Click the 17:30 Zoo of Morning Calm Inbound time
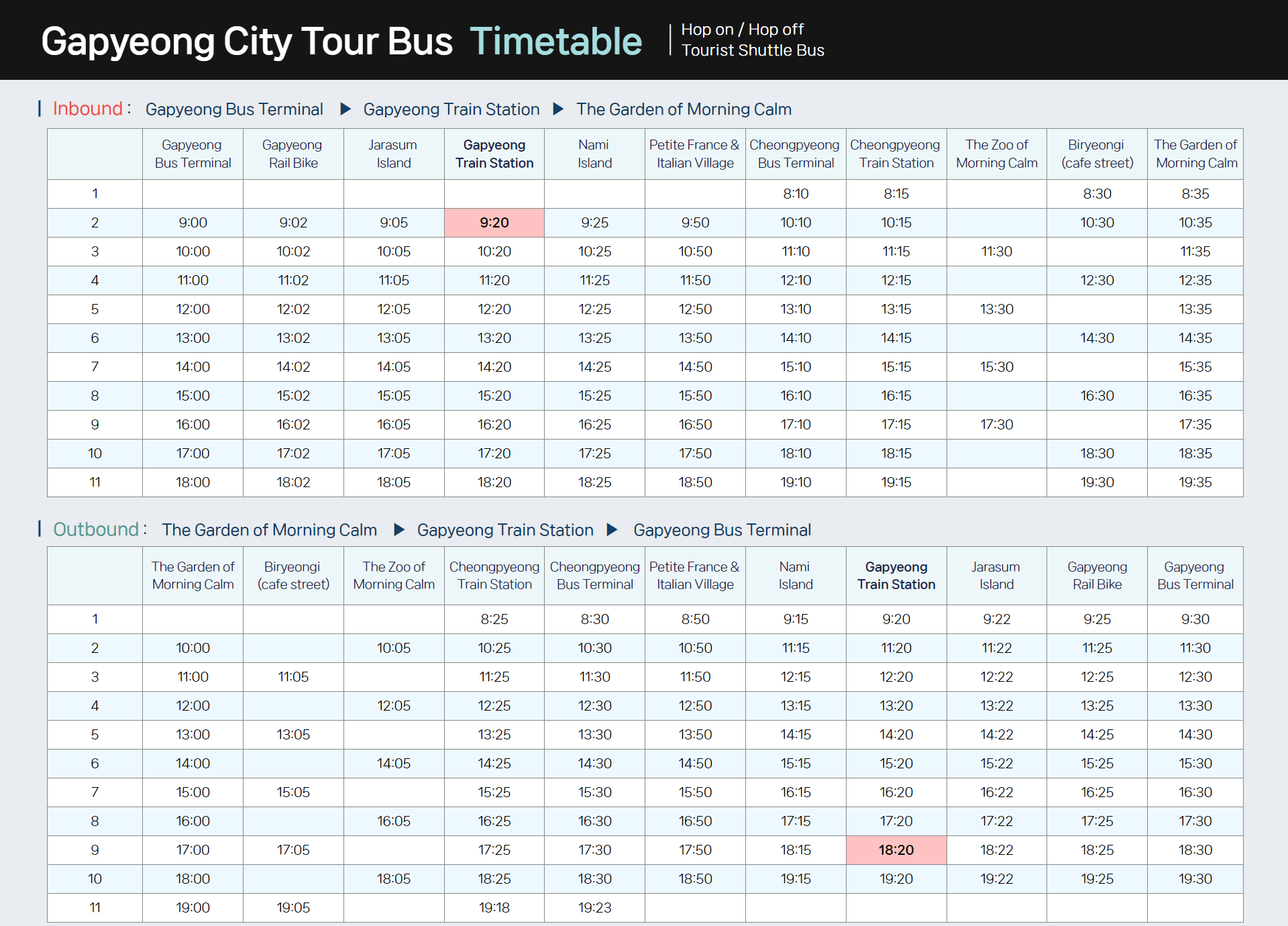The height and width of the screenshot is (926, 1288). click(x=996, y=425)
